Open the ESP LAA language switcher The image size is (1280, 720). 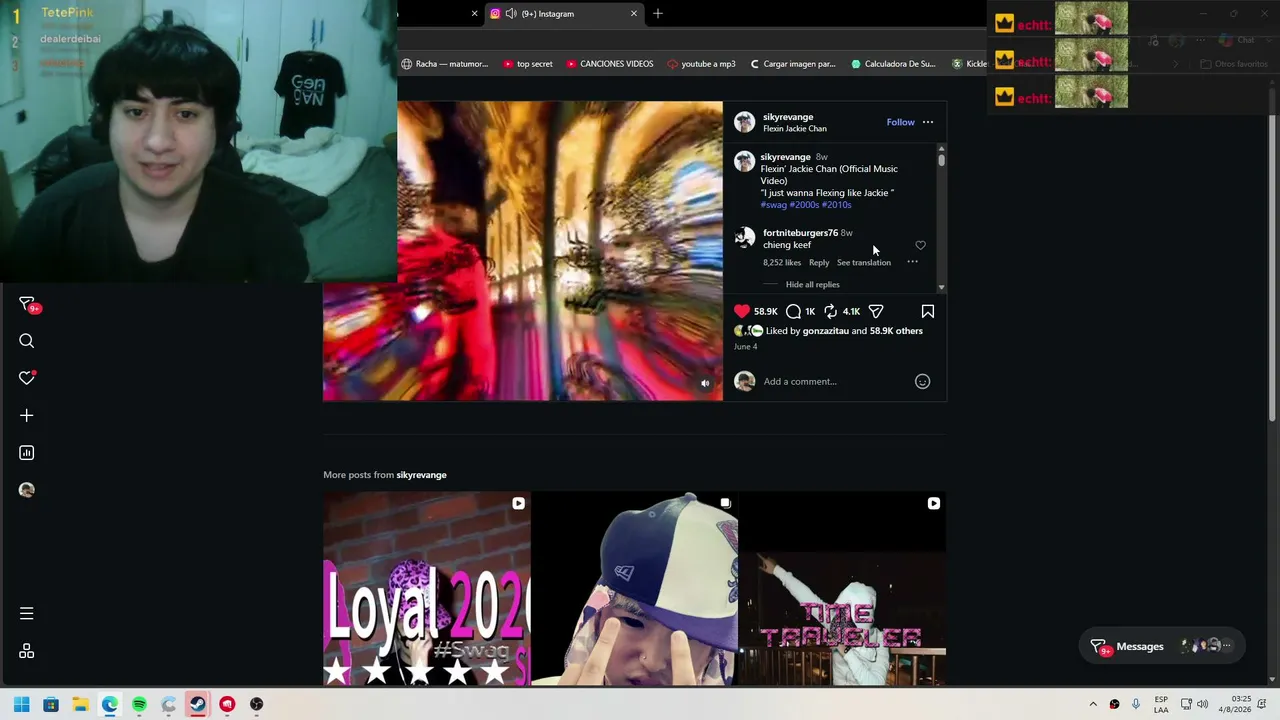click(x=1161, y=704)
